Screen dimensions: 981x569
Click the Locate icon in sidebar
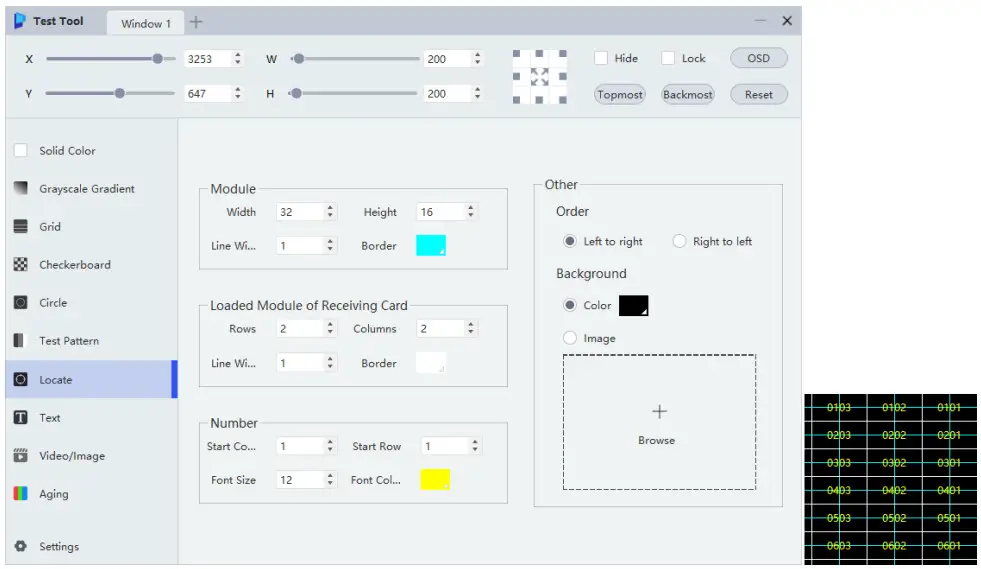click(x=21, y=379)
